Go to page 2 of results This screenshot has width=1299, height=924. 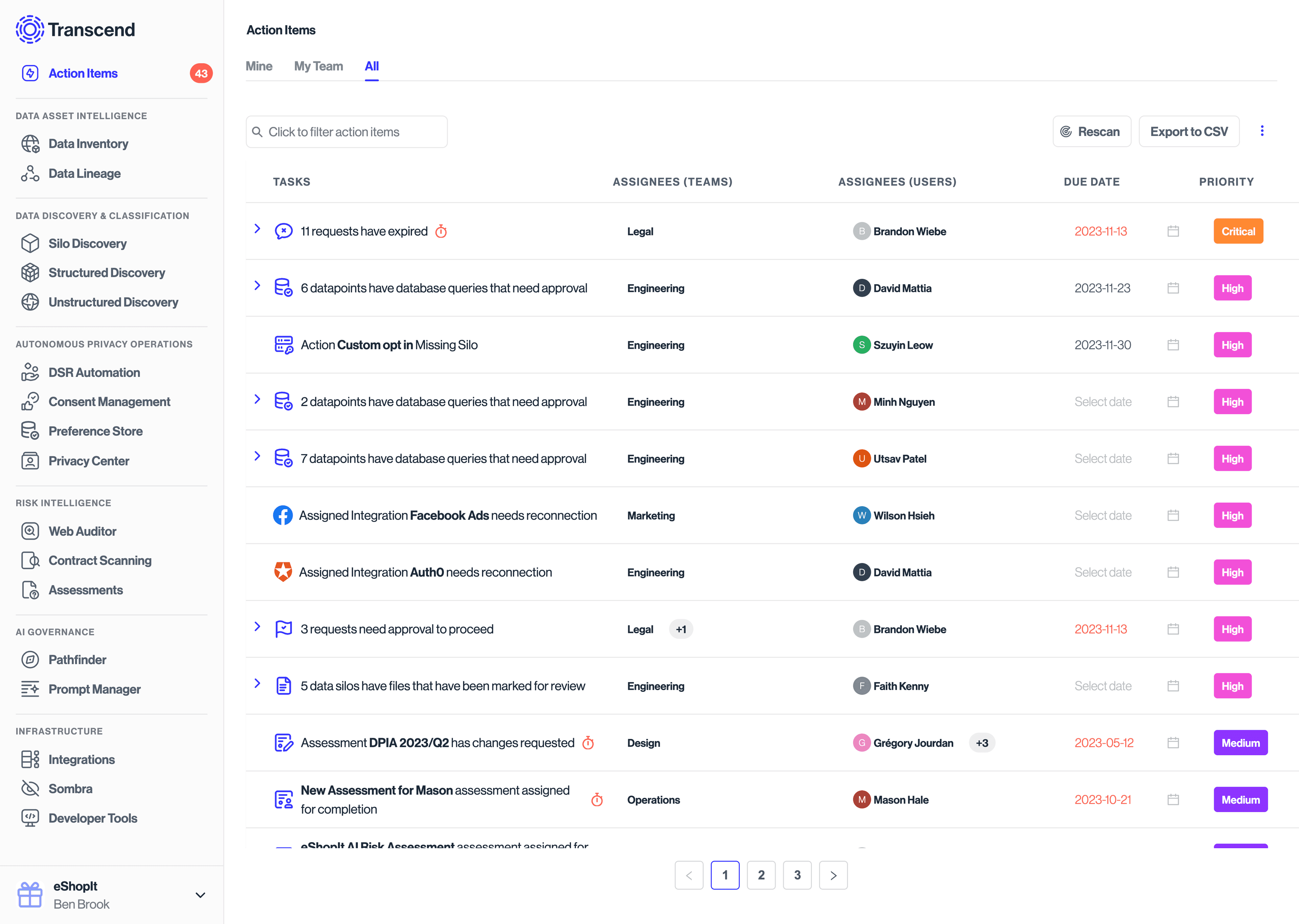coord(761,875)
